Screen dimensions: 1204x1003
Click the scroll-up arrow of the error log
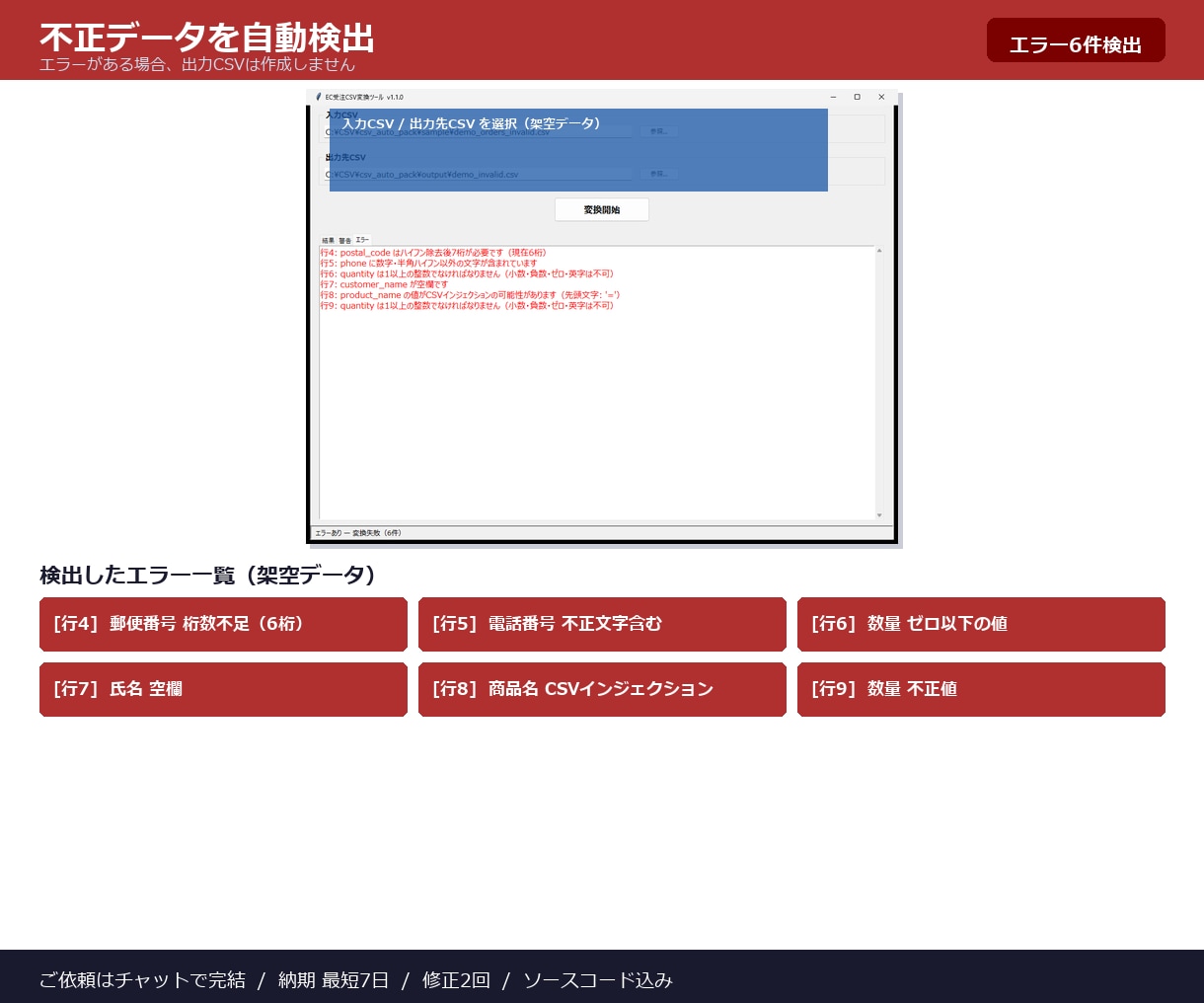point(879,251)
